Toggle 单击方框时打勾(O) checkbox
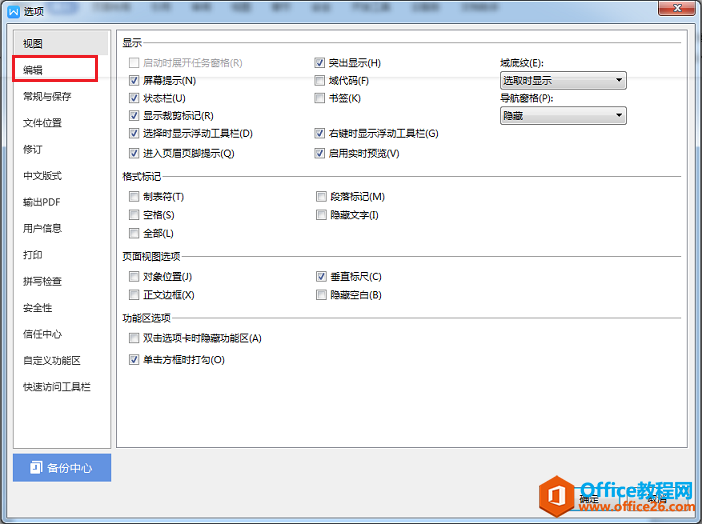The width and height of the screenshot is (702, 524). 134,360
